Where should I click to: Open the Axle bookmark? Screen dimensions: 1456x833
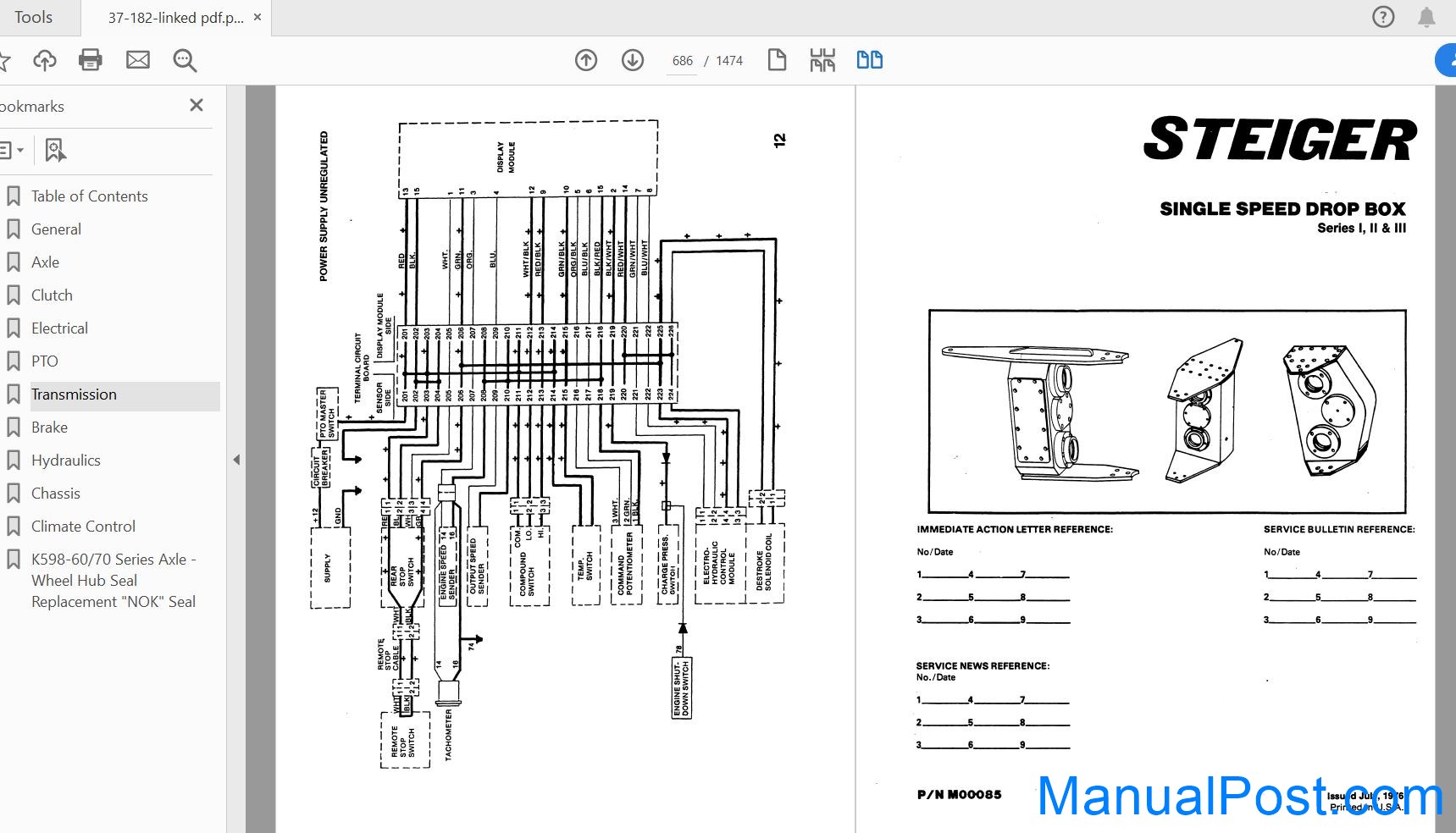[x=45, y=262]
